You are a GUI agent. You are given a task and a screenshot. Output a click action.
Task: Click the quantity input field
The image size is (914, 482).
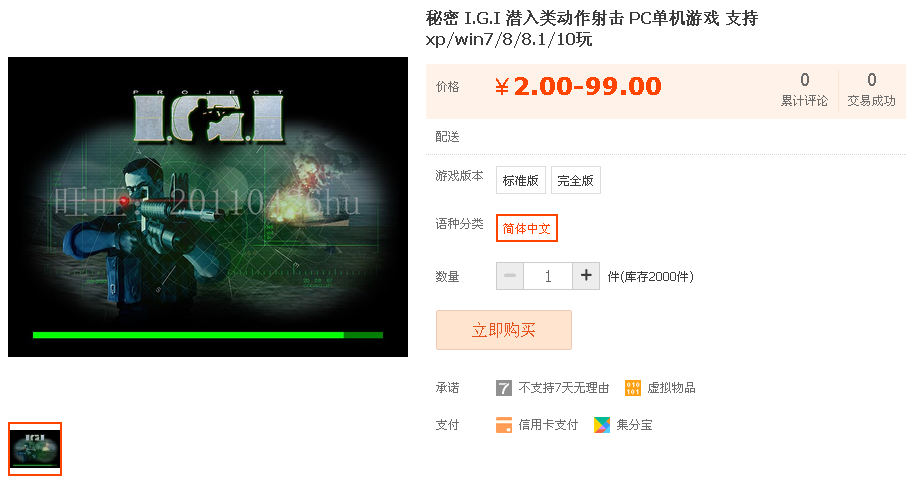point(548,276)
